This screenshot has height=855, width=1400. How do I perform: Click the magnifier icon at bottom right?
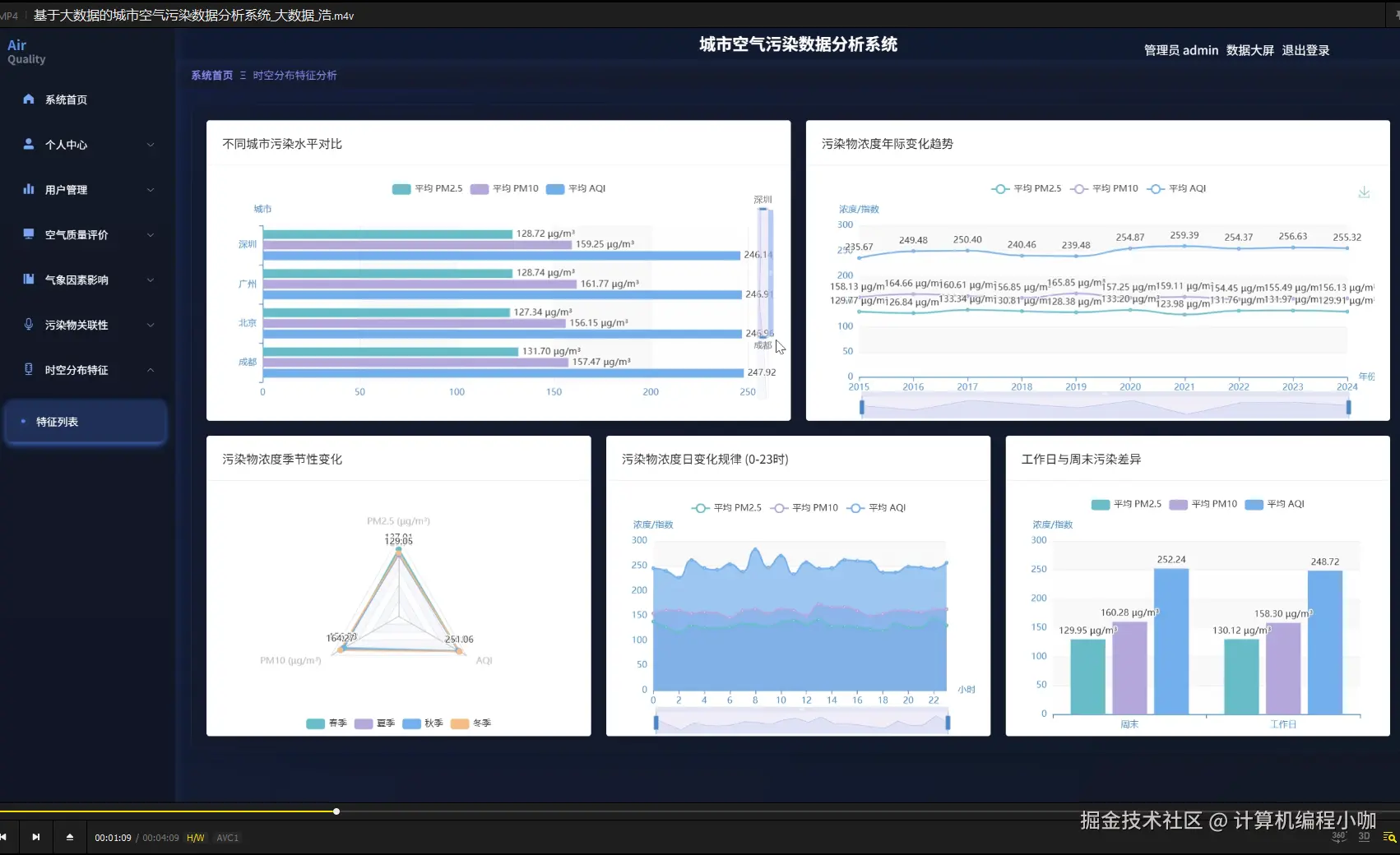coord(1388,836)
